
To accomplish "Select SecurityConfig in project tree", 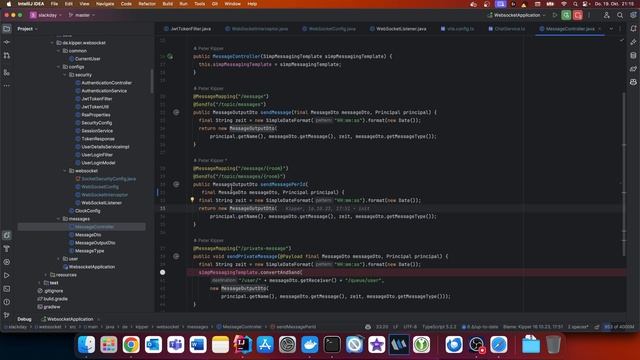I will tap(97, 123).
